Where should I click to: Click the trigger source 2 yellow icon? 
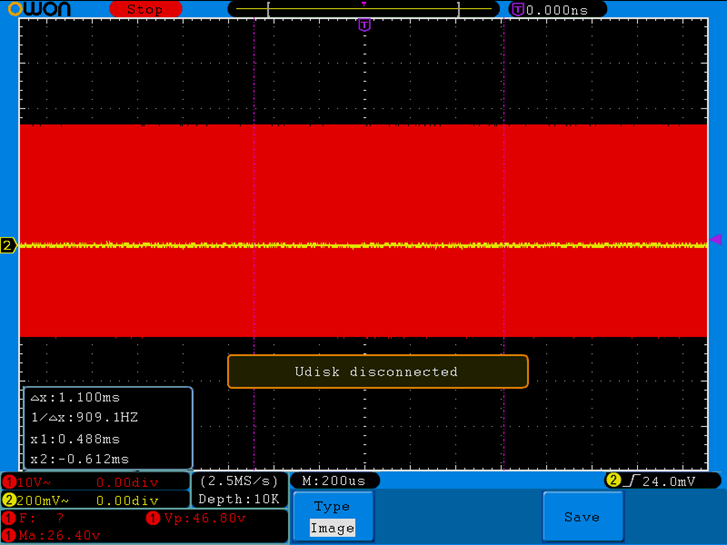tap(613, 480)
